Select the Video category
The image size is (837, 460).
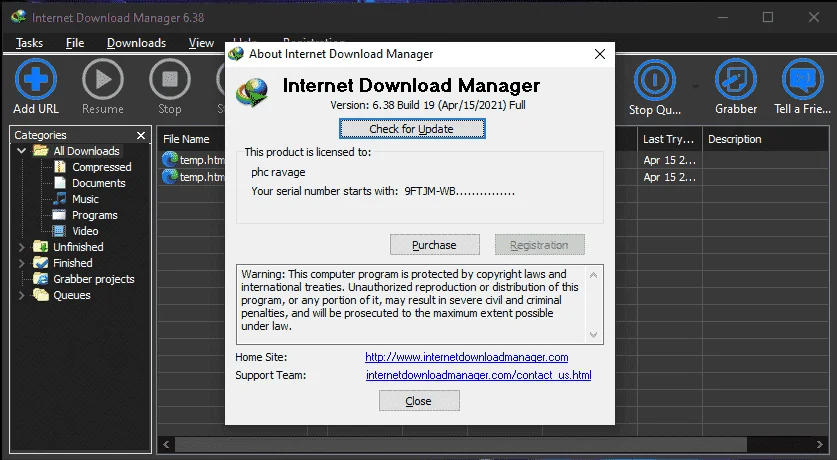click(85, 231)
